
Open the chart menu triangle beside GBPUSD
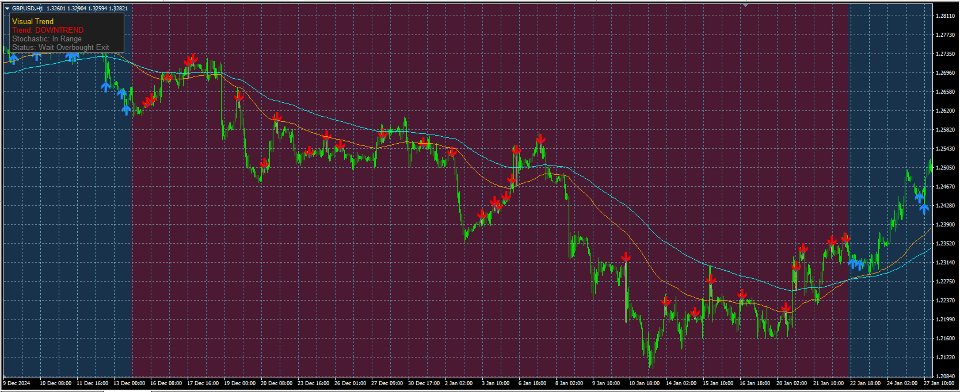7,9
